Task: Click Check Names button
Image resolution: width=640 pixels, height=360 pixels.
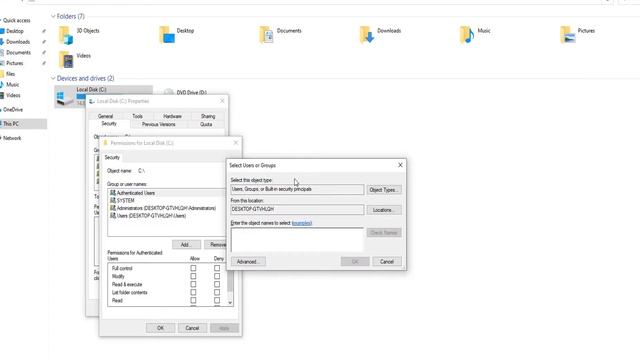Action: click(x=384, y=233)
